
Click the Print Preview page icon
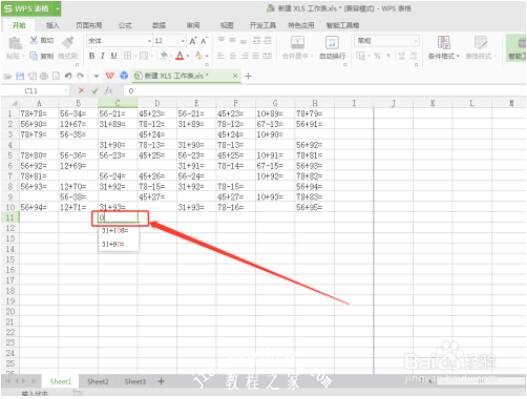[x=56, y=76]
